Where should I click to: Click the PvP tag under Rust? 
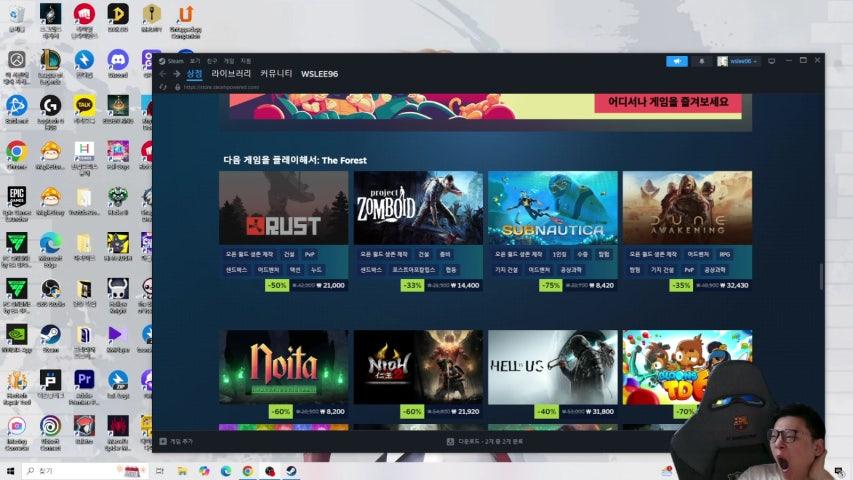tap(310, 254)
